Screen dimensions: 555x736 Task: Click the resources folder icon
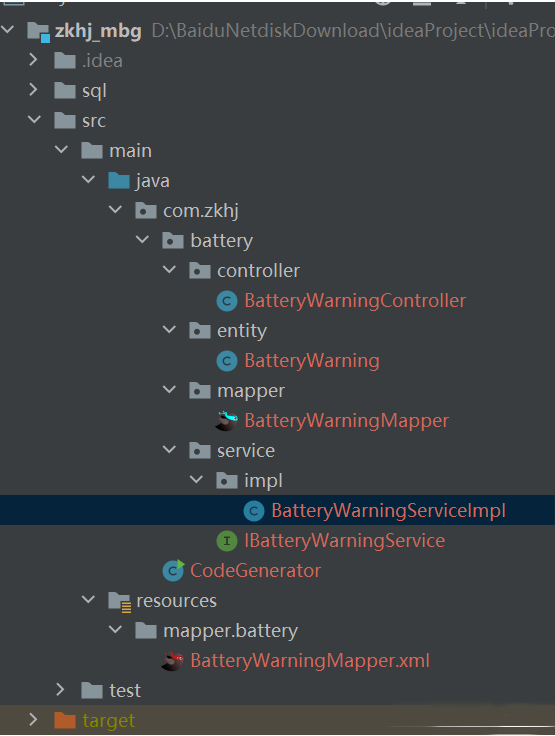(x=119, y=601)
